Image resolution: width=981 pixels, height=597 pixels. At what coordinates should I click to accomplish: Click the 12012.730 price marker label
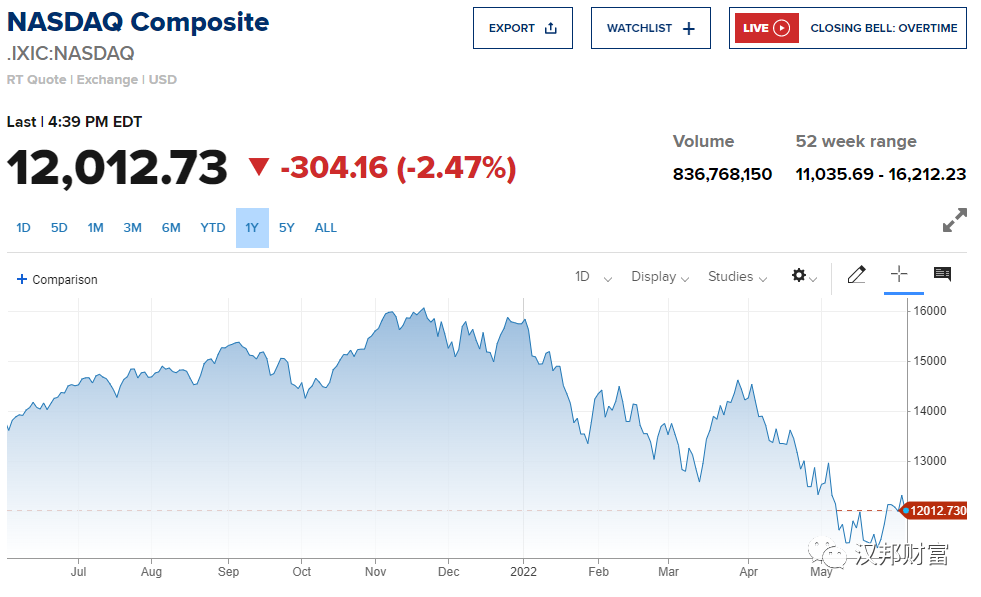point(937,511)
